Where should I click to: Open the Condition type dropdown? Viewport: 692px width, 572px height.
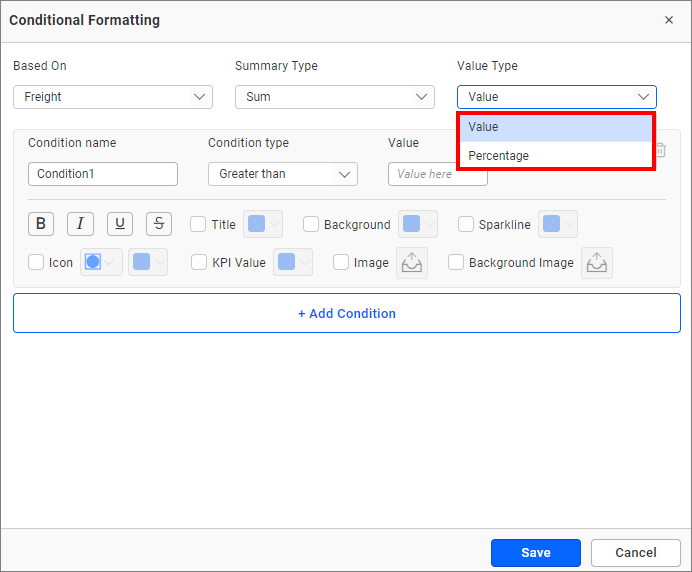point(283,174)
